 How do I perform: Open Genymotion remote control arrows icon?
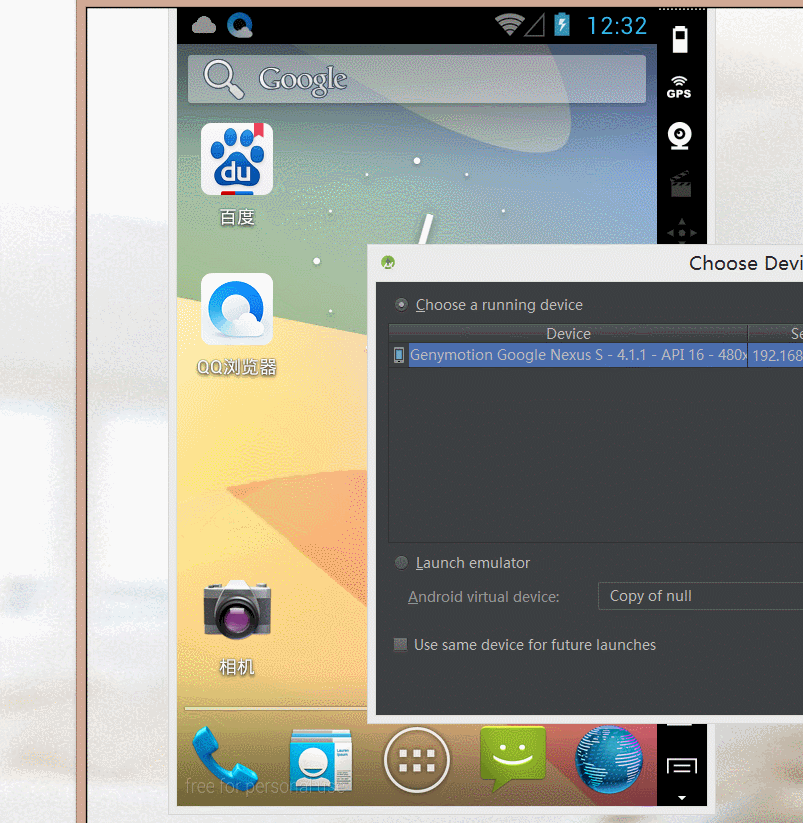pyautogui.click(x=681, y=233)
